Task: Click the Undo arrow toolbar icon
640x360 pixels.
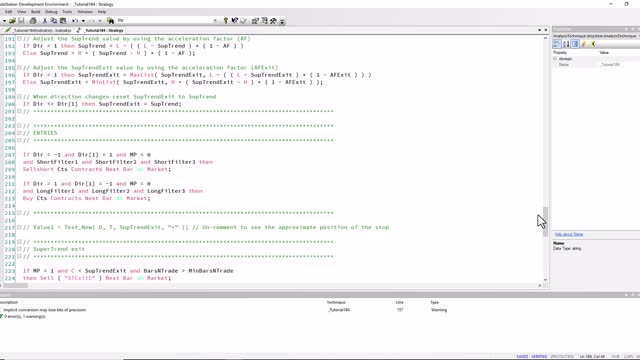Action: 75,20
